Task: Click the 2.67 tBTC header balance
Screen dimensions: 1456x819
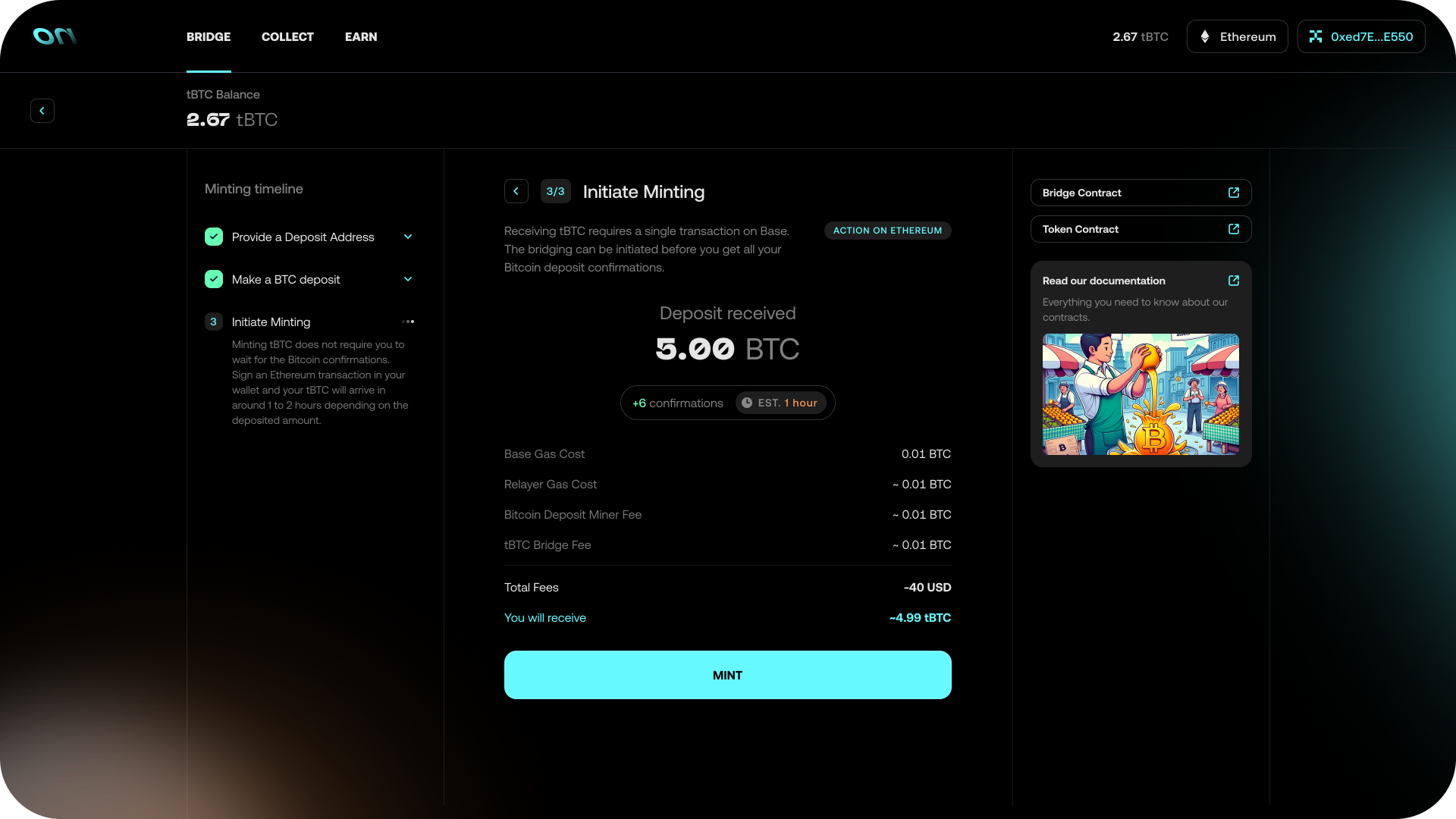Action: [x=1141, y=36]
